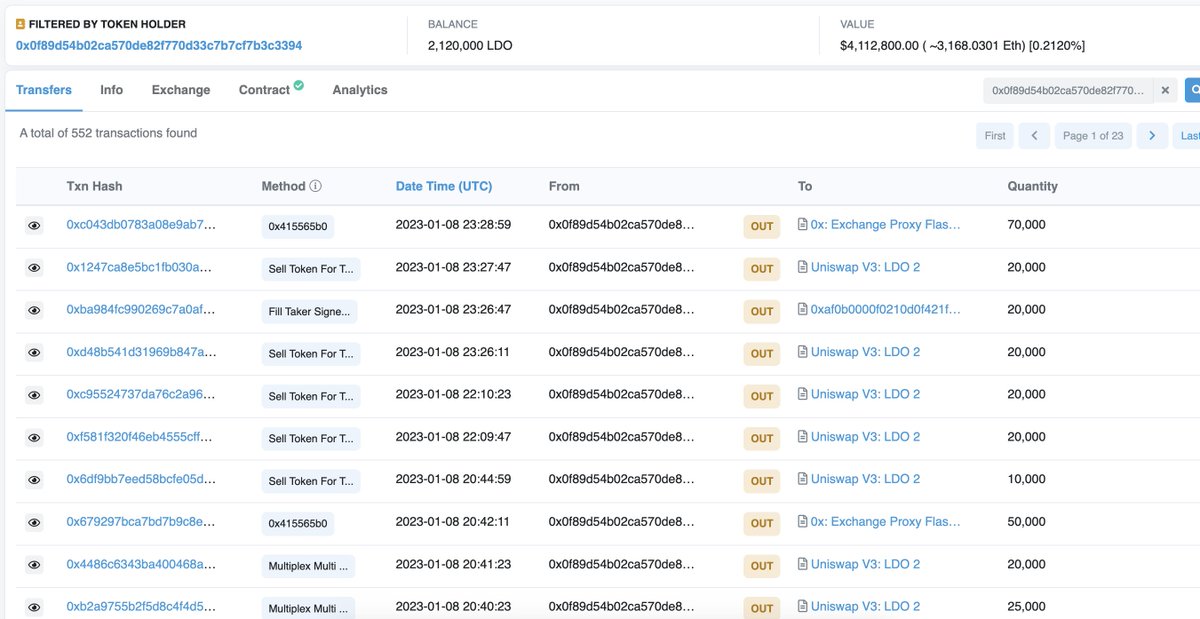
Task: Open the Analytics tab
Action: pyautogui.click(x=360, y=90)
